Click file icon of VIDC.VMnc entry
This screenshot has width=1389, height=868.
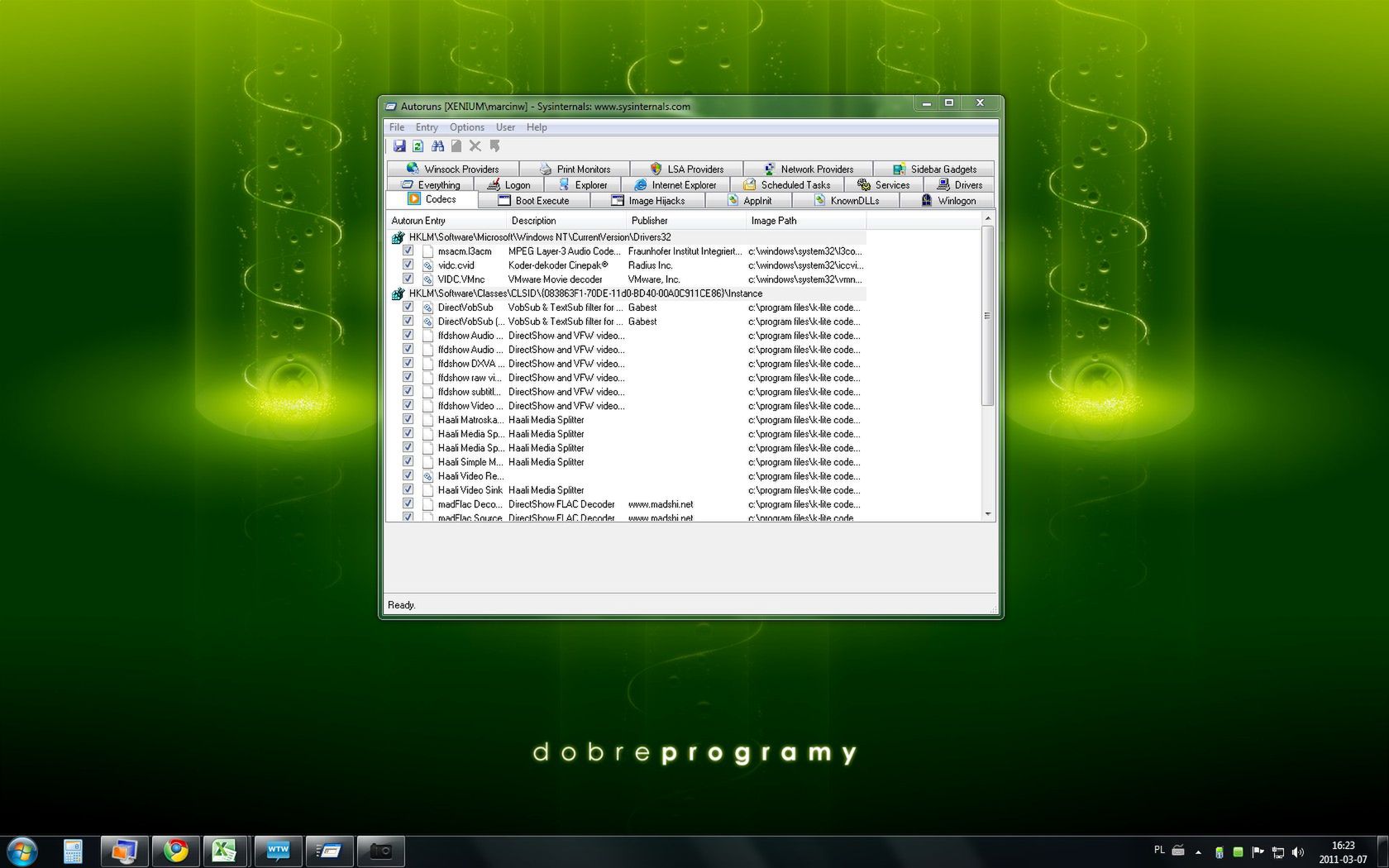pyautogui.click(x=427, y=279)
